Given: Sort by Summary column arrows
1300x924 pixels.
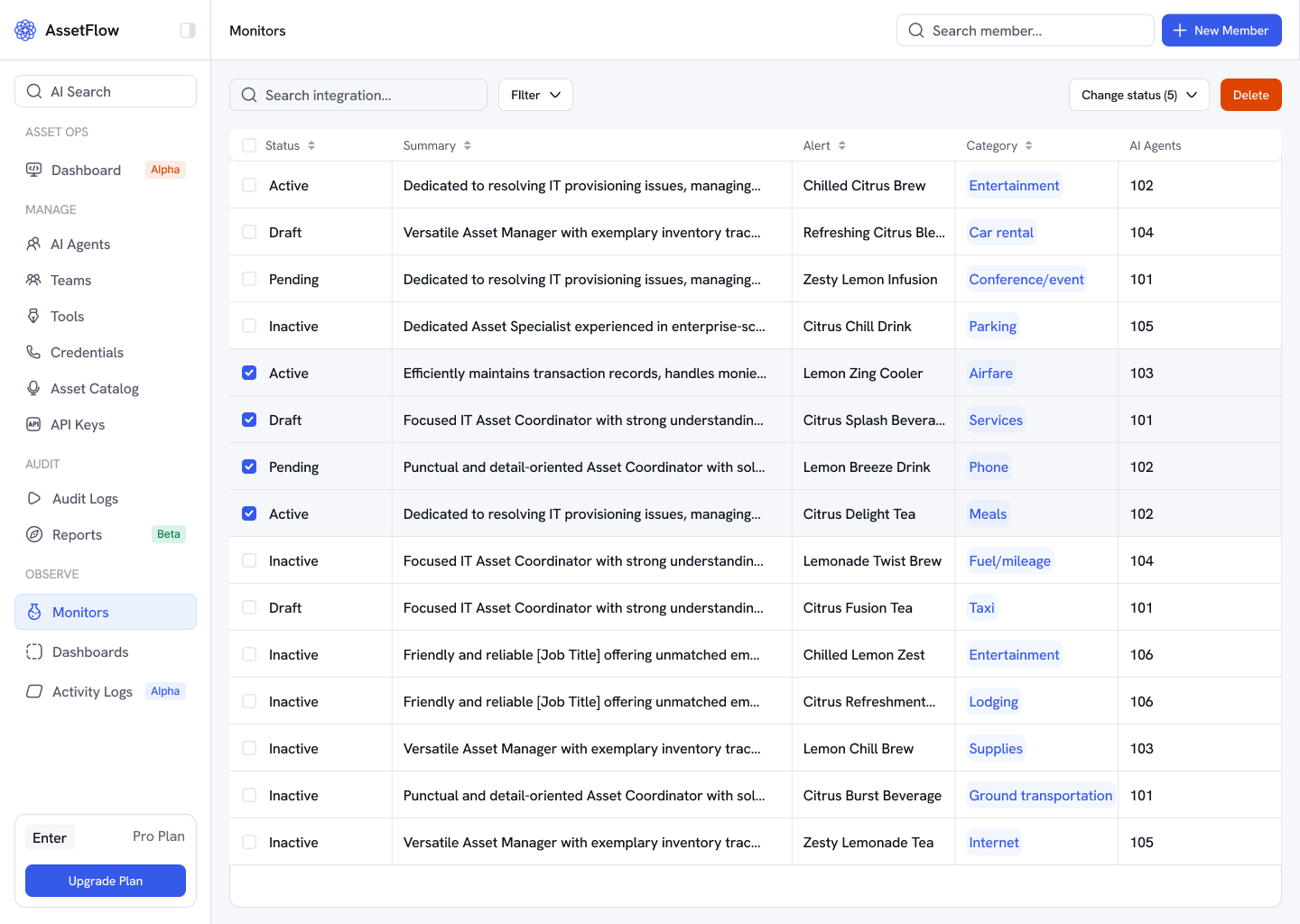Looking at the screenshot, I should [x=467, y=145].
